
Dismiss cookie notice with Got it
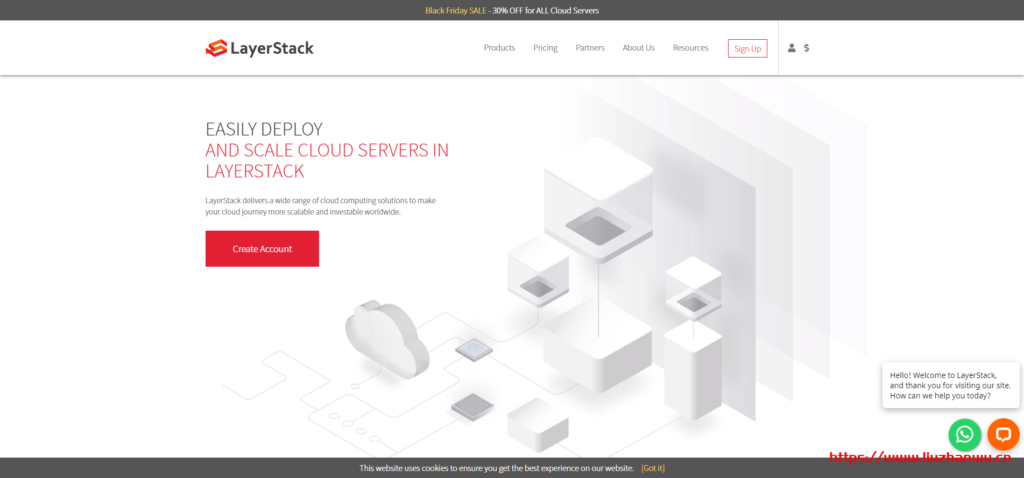[x=653, y=468]
